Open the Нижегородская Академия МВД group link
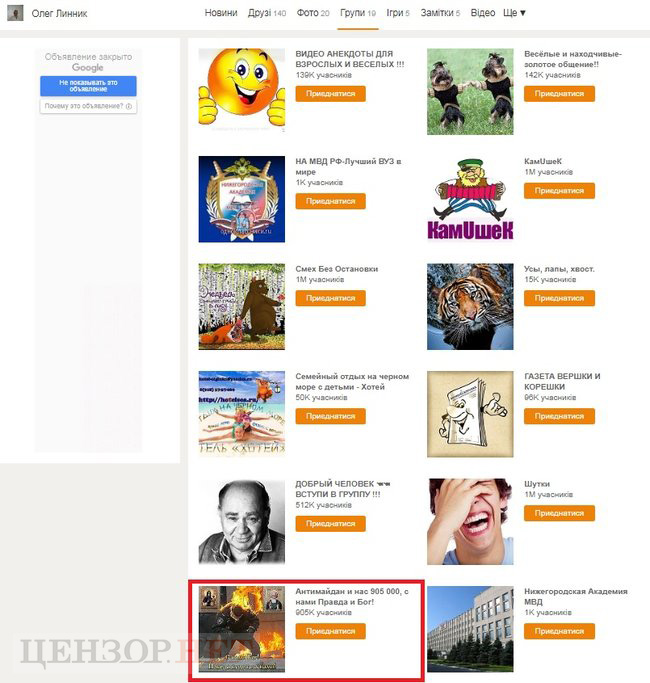This screenshot has height=683, width=650. click(576, 596)
